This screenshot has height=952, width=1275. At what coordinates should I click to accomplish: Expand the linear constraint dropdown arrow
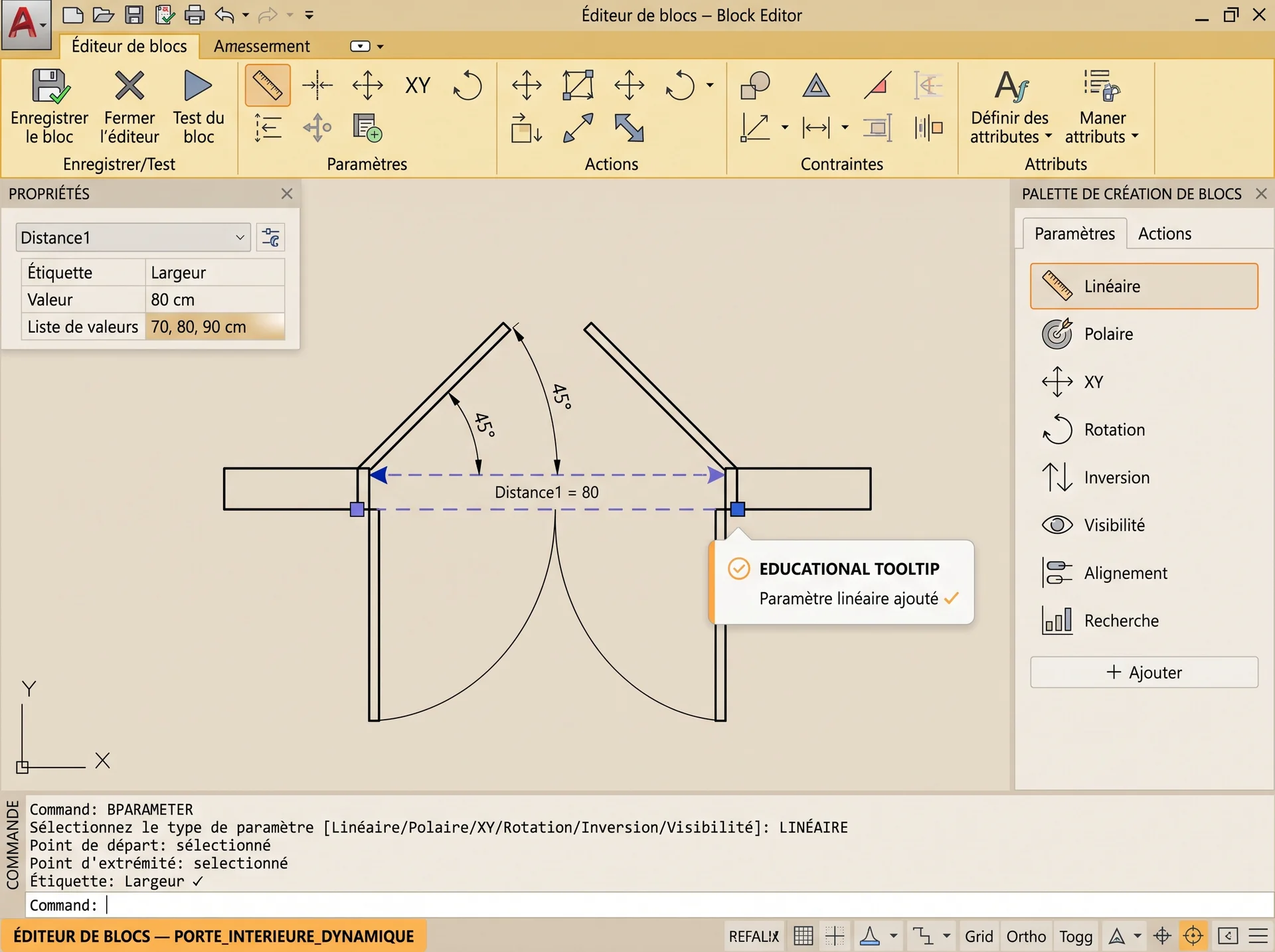[845, 127]
